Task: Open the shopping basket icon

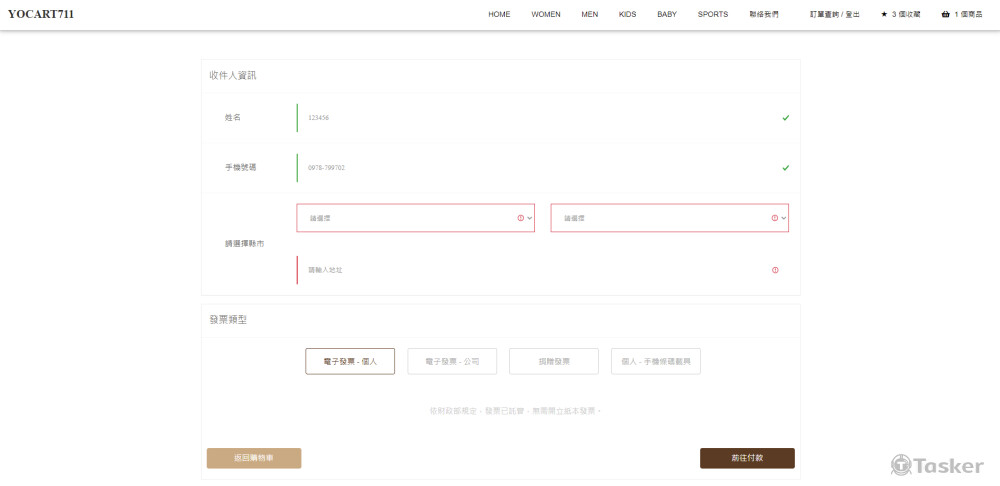Action: (x=945, y=15)
